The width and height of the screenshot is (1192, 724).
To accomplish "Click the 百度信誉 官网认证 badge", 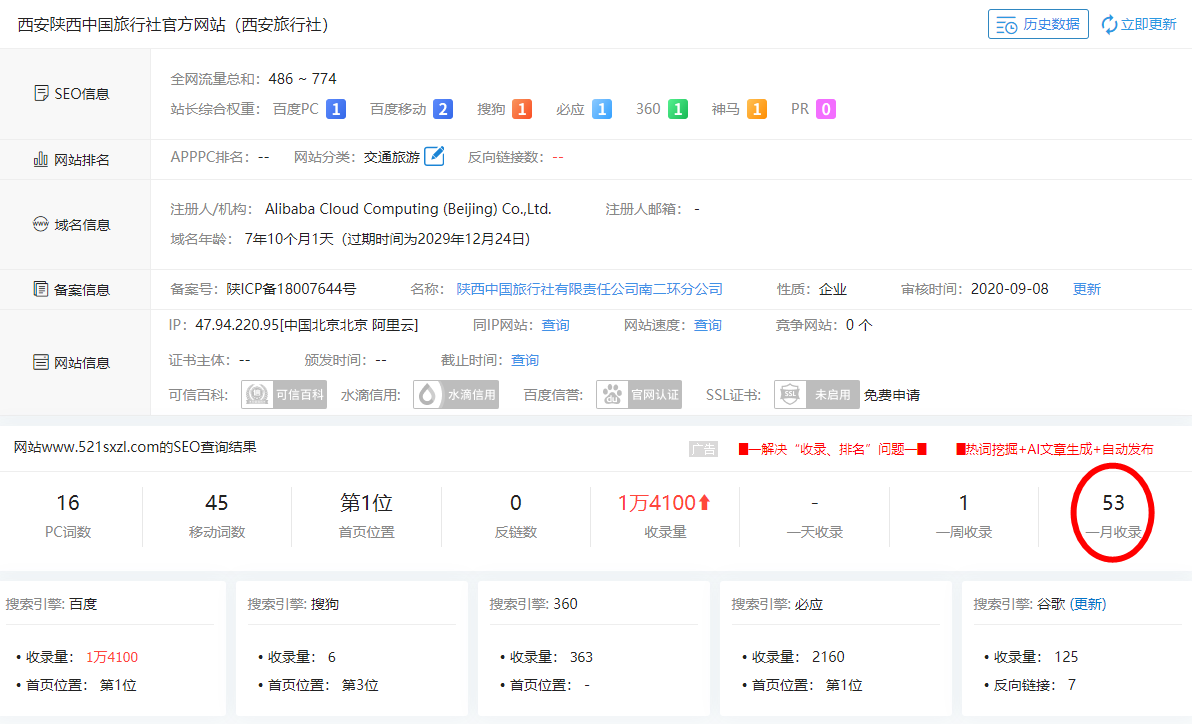I will [639, 395].
